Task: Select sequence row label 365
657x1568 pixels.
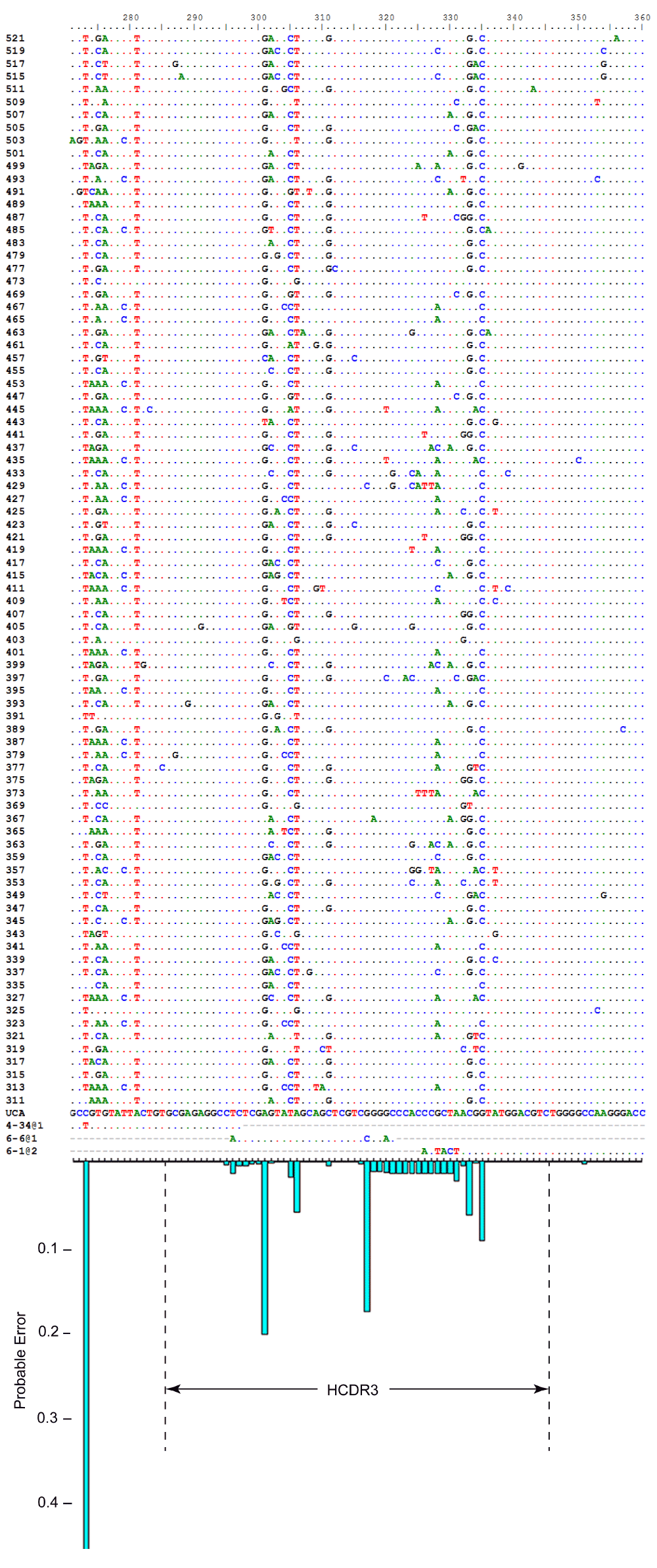Action: pos(15,831)
